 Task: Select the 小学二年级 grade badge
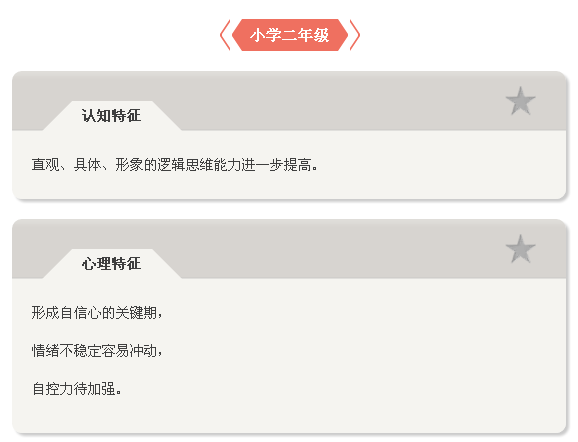290,35
